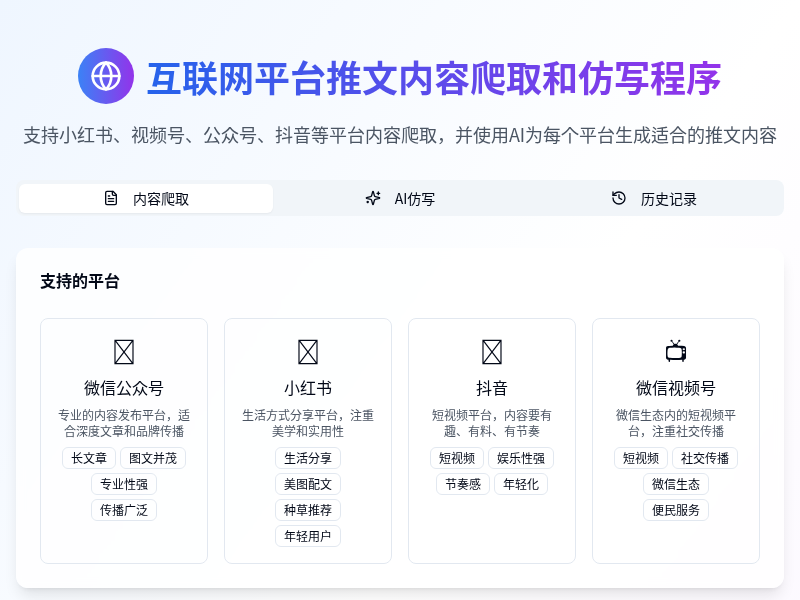Click the 微信公众号 card icon
The width and height of the screenshot is (800, 600).
click(x=124, y=352)
